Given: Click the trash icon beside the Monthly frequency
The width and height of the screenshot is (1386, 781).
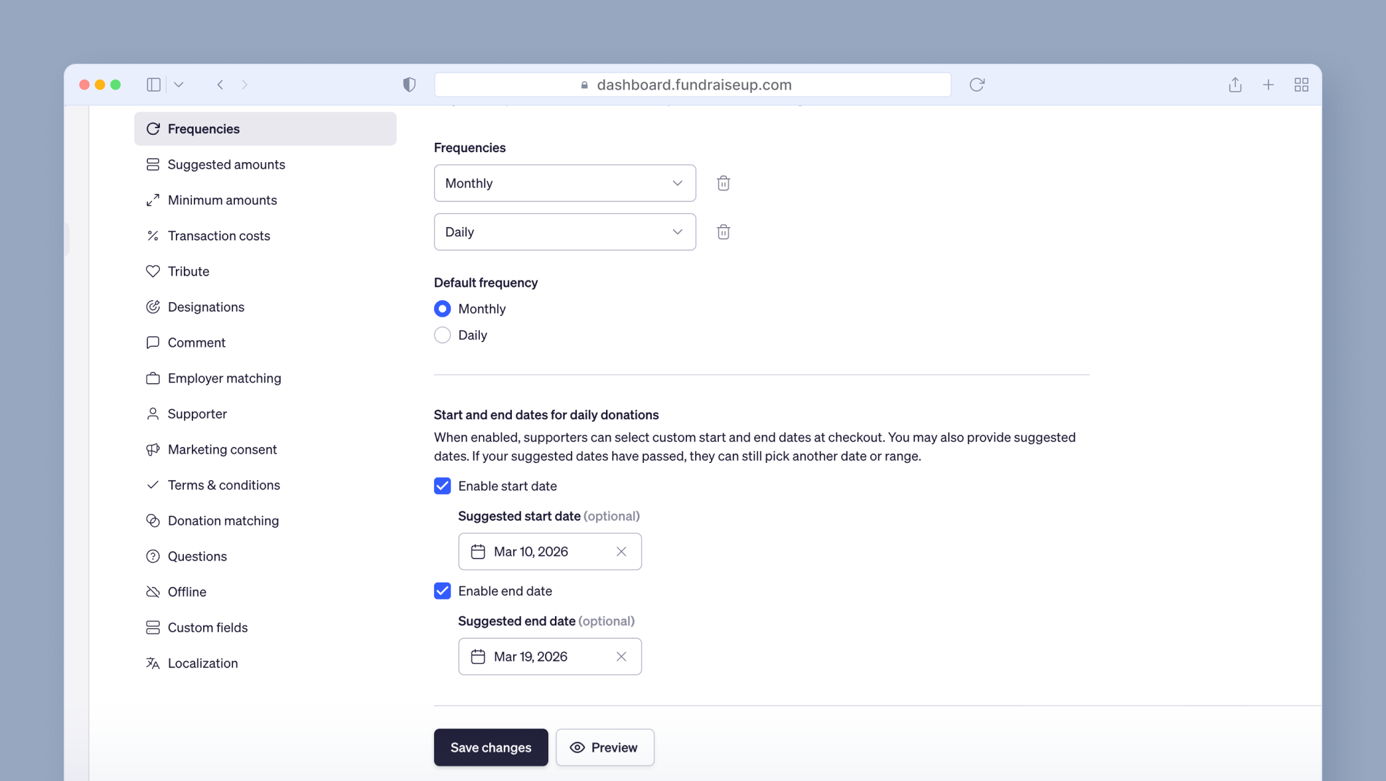Looking at the screenshot, I should coord(723,183).
